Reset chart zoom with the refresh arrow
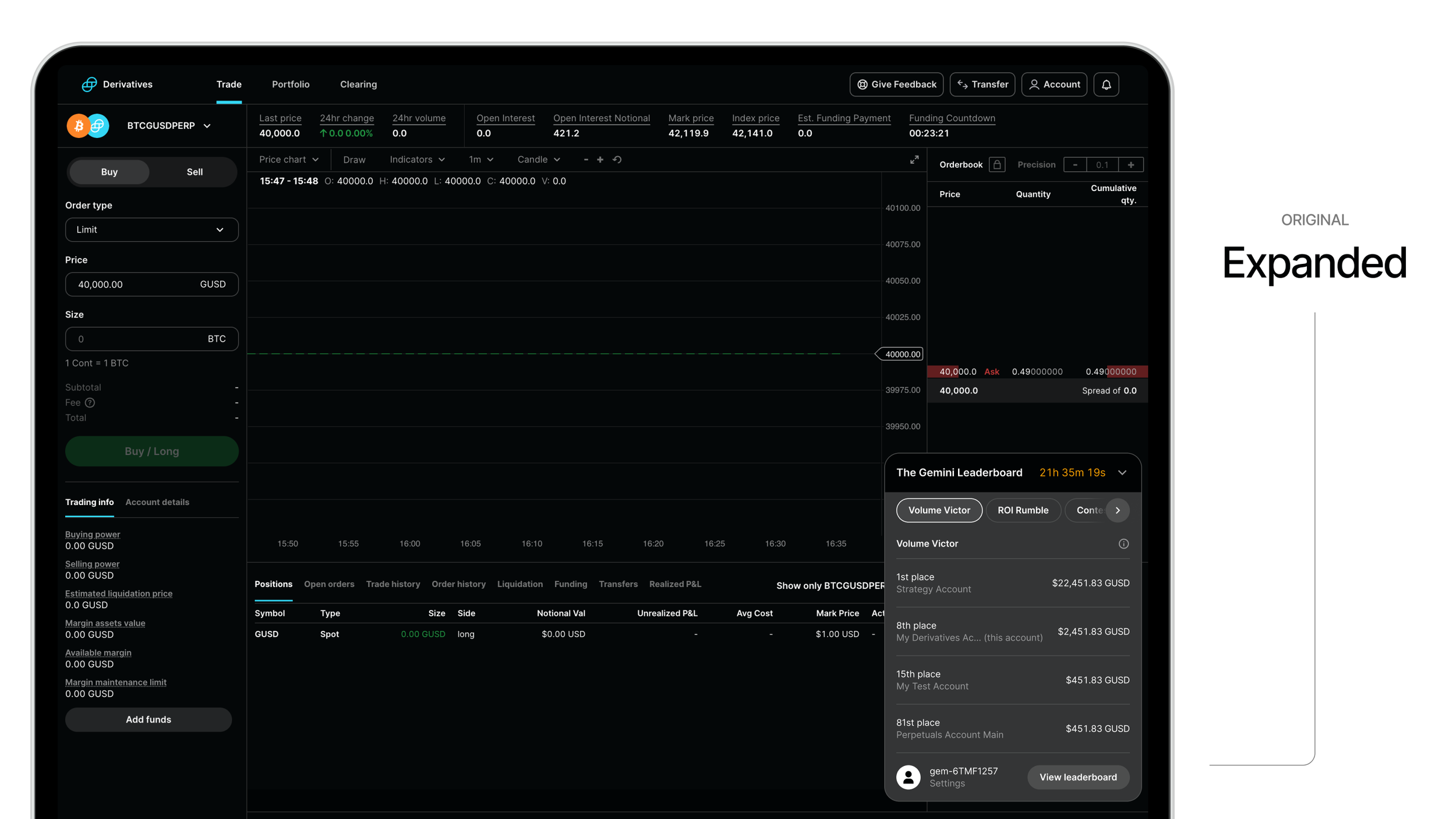Screen dimensions: 1456x819 click(617, 160)
